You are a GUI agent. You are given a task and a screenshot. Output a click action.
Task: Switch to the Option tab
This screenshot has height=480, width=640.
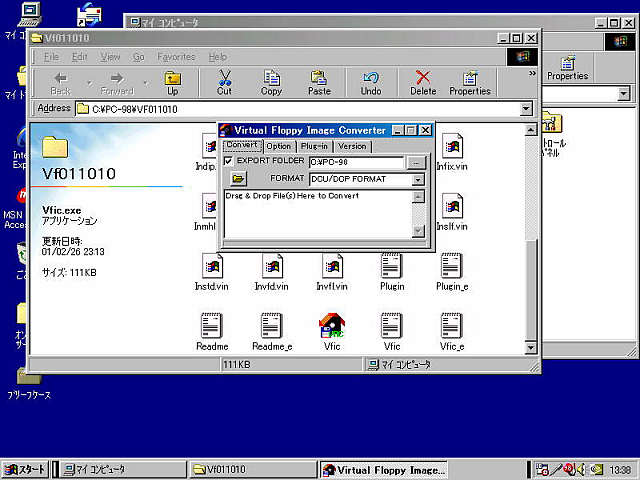(x=279, y=146)
